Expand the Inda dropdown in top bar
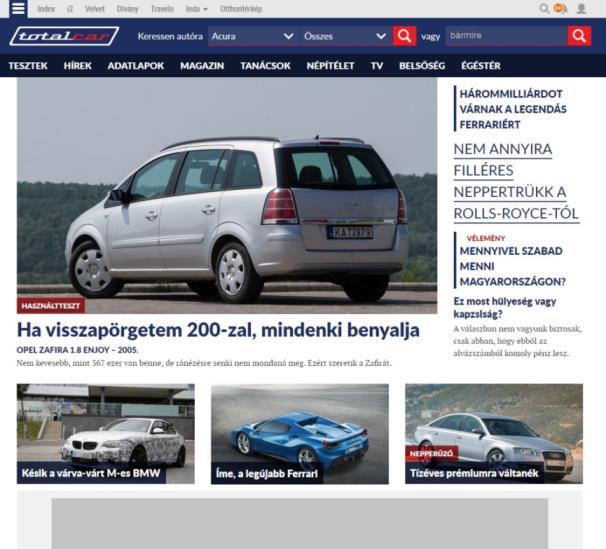Viewport: 606px width, 549px height. tap(196, 9)
